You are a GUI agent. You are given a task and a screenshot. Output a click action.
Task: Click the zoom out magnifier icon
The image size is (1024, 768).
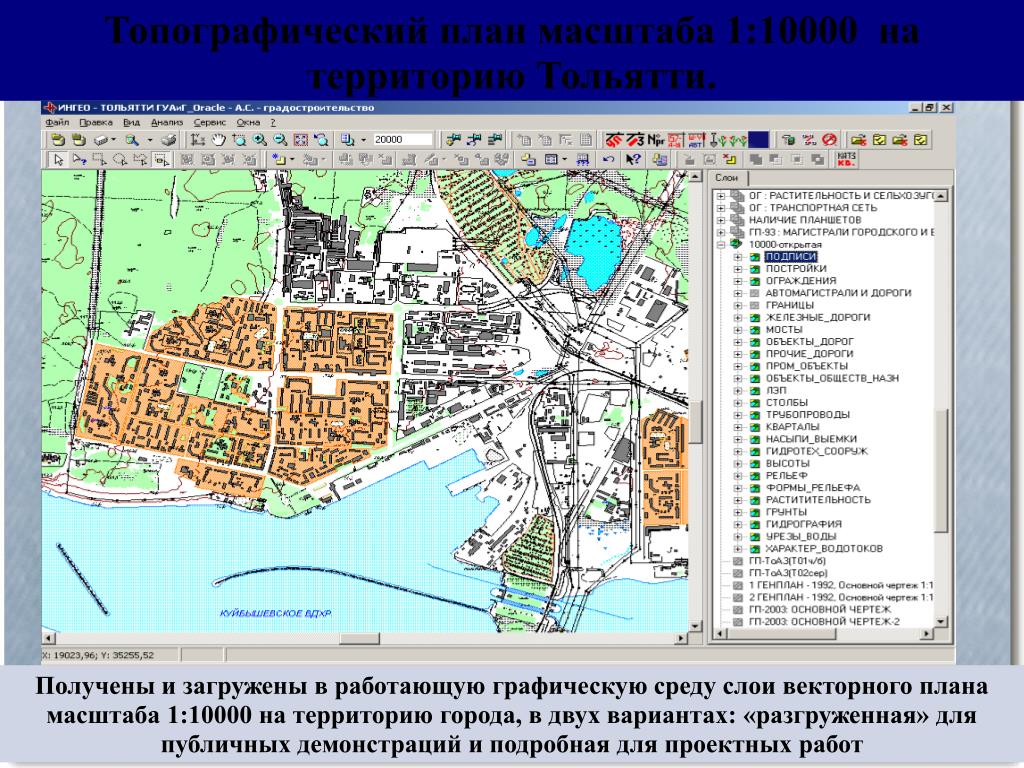click(x=279, y=140)
